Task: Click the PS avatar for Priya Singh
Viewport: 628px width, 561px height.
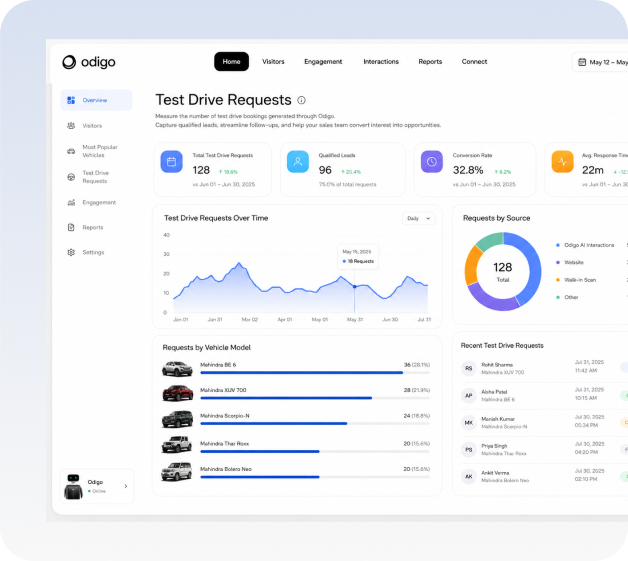Action: [469, 450]
